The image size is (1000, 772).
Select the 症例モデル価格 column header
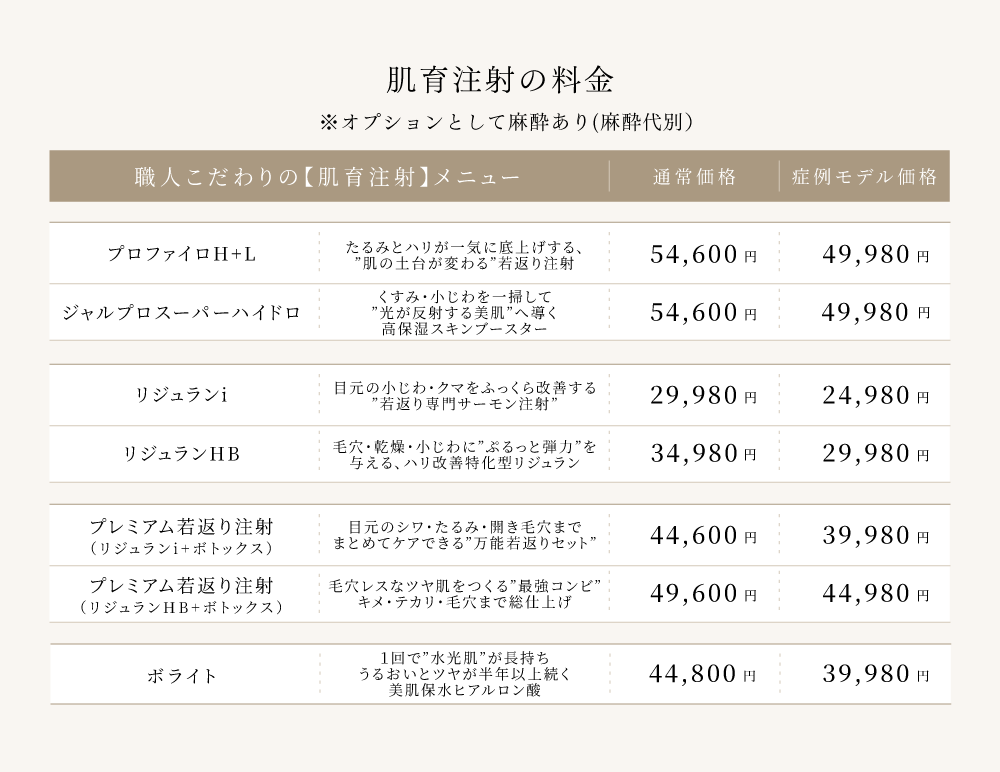[x=865, y=177]
